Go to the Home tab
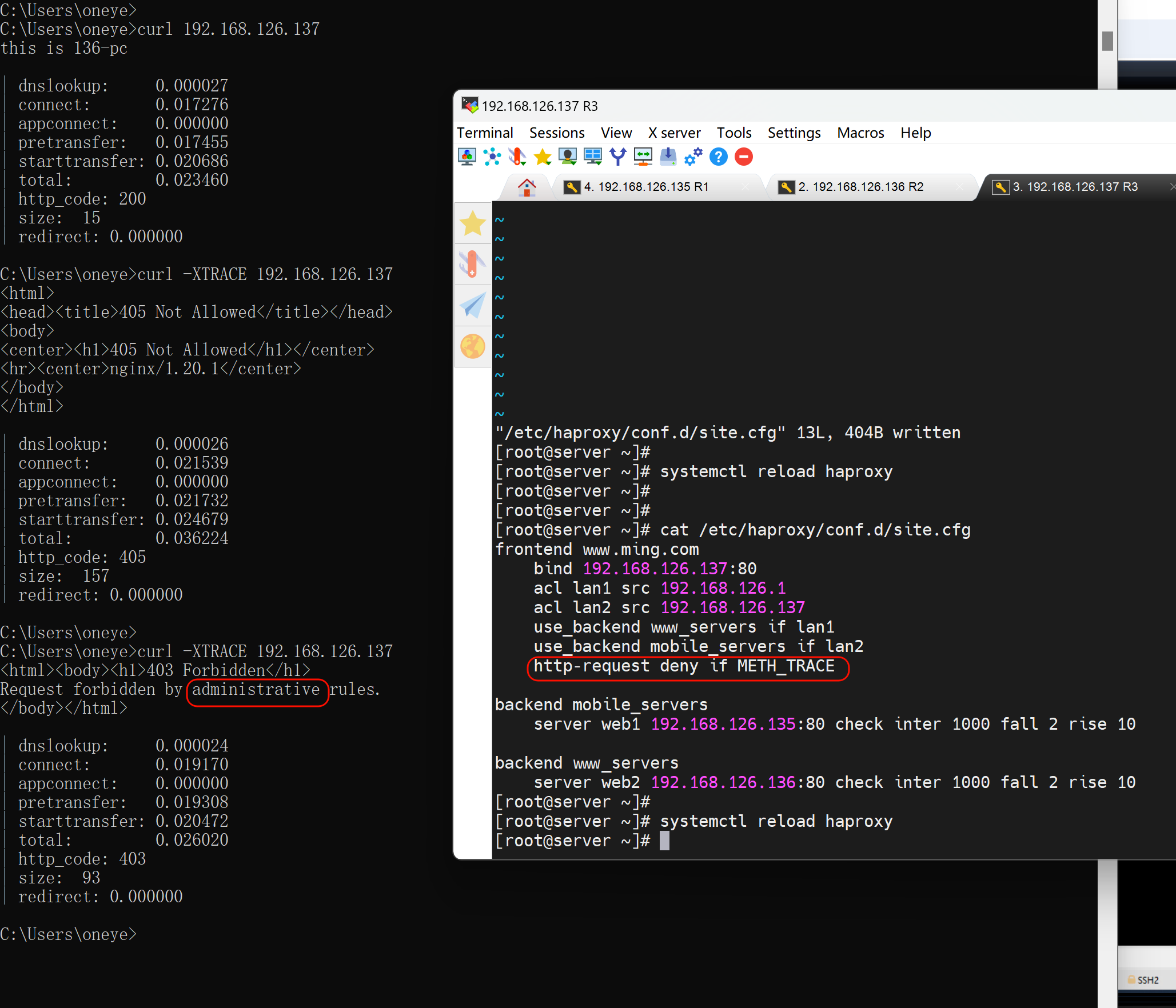Image resolution: width=1176 pixels, height=1008 pixels. pyautogui.click(x=527, y=187)
